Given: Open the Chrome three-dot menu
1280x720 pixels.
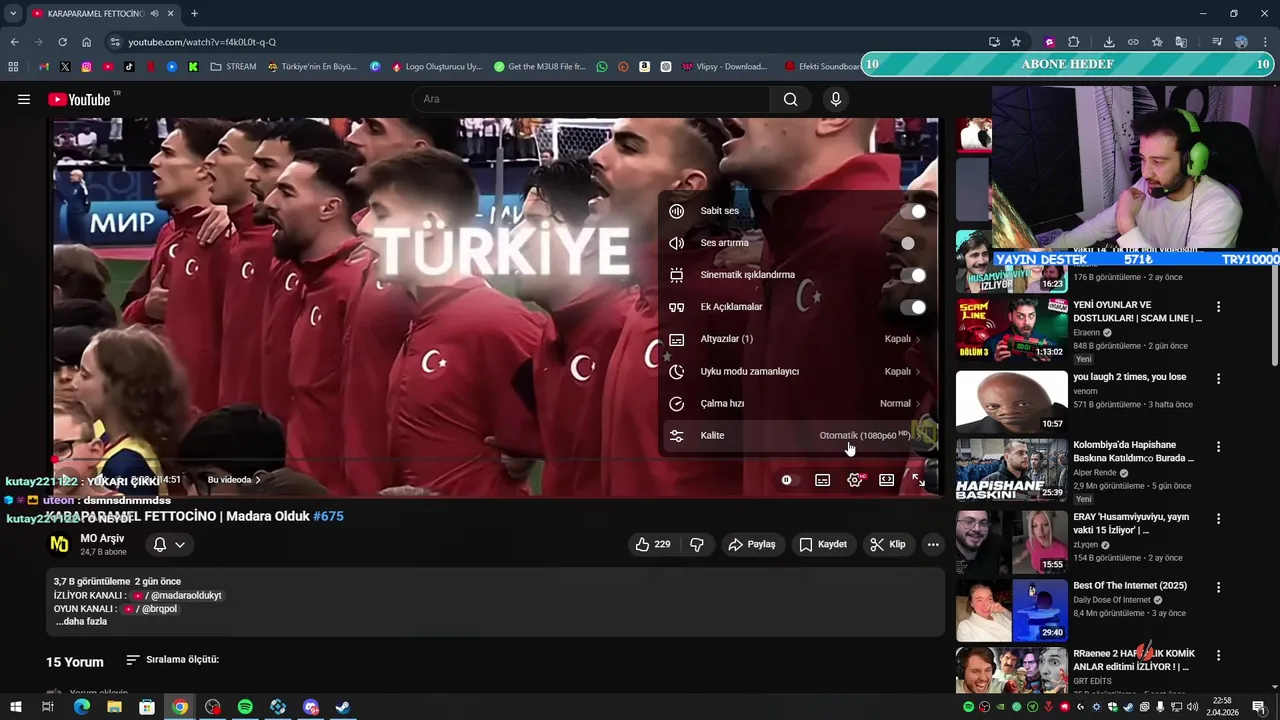Looking at the screenshot, I should click(x=1265, y=42).
